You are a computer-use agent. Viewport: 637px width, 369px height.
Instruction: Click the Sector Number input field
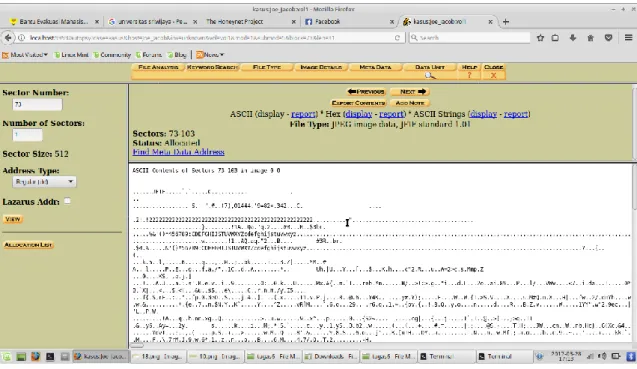pyautogui.click(x=37, y=104)
